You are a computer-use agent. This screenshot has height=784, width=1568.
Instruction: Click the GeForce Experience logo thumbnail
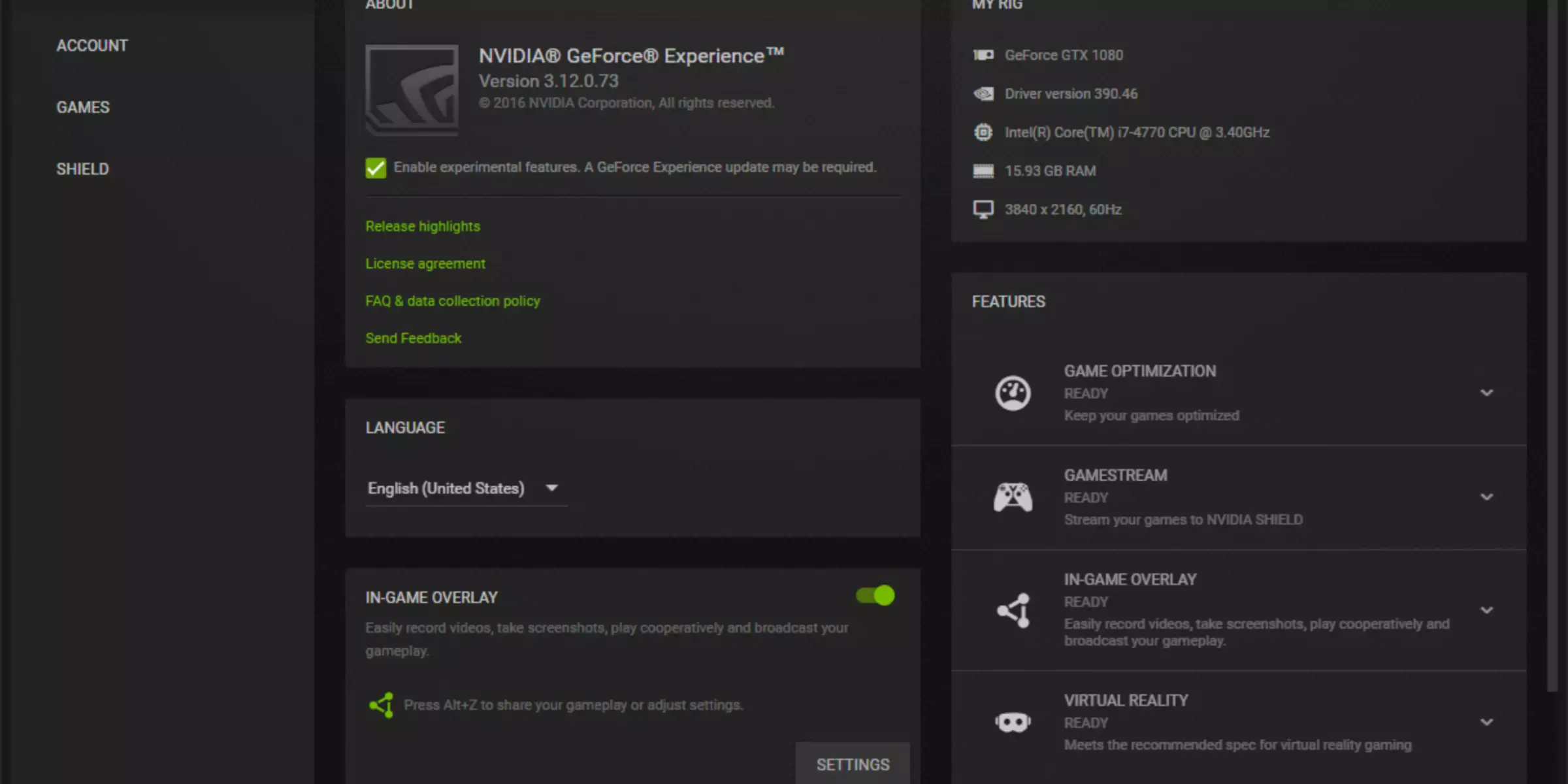[x=412, y=90]
